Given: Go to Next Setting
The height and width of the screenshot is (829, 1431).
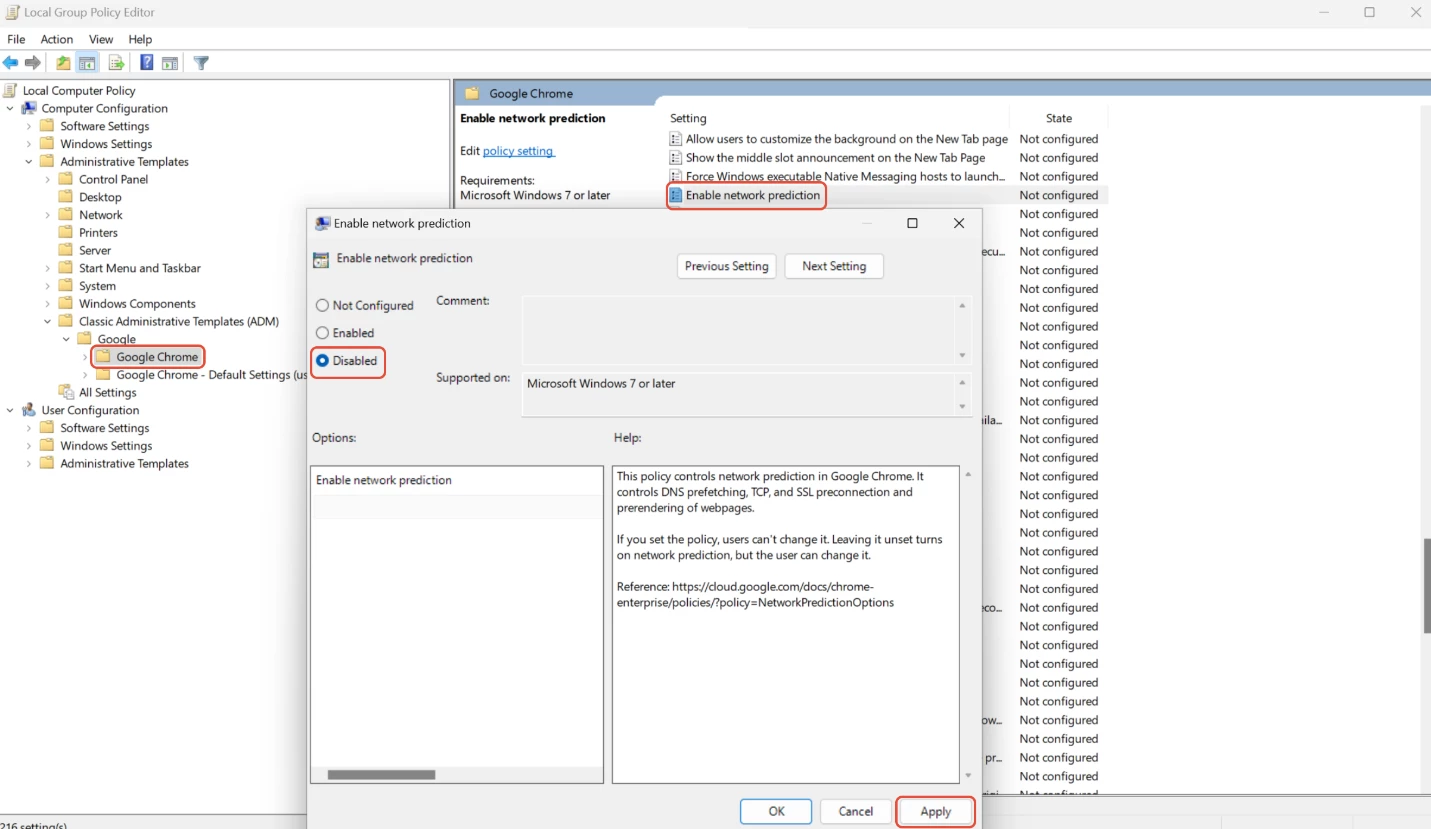Looking at the screenshot, I should tap(834, 266).
